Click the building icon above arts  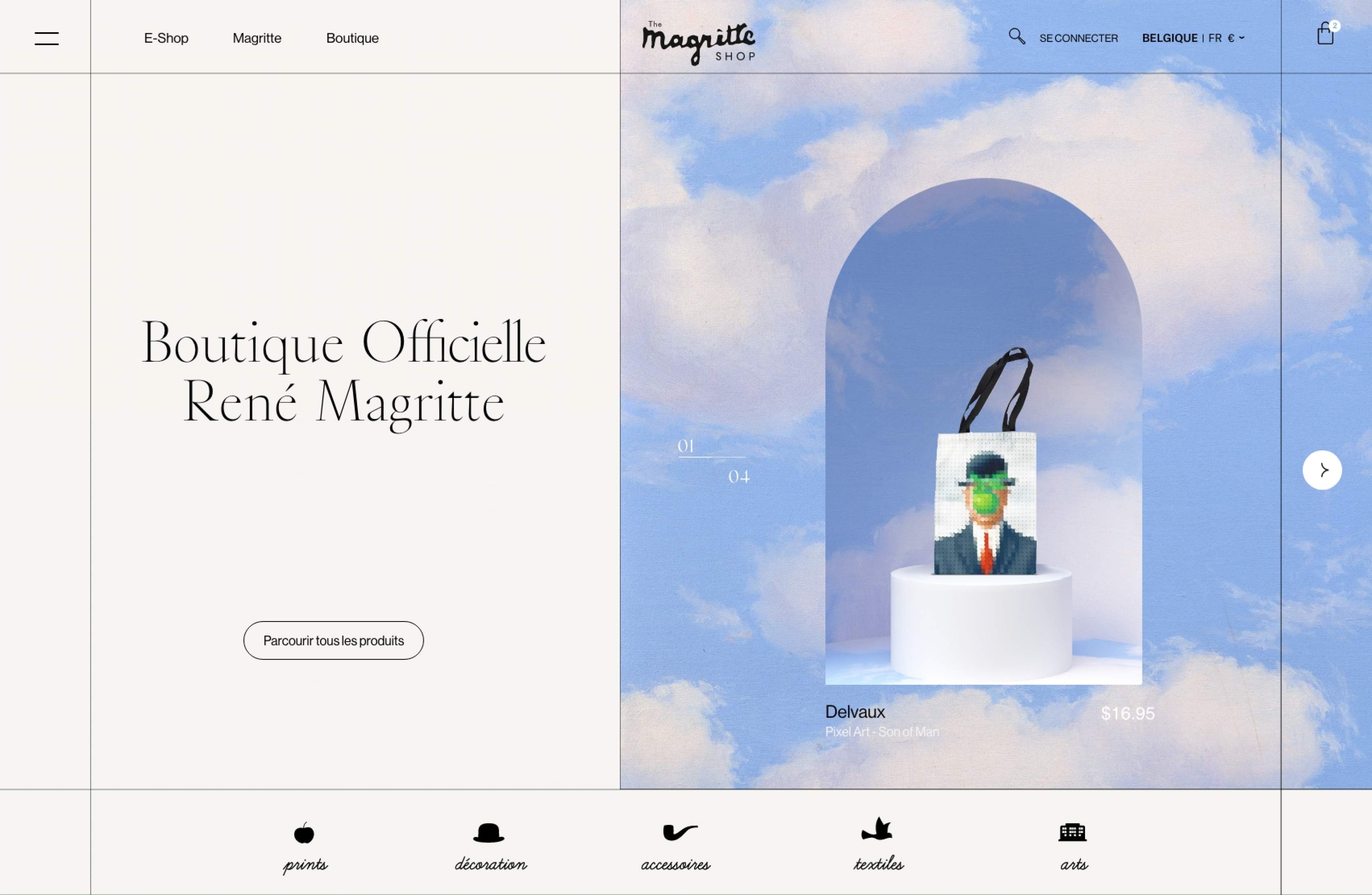coord(1072,832)
